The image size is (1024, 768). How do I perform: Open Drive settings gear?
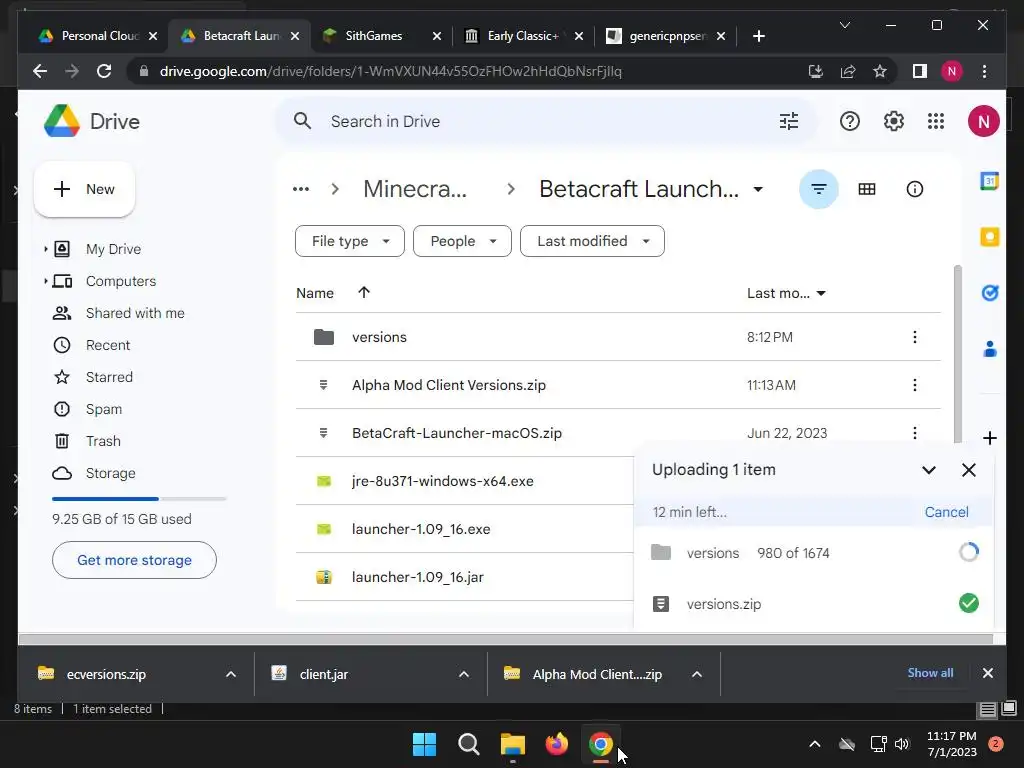point(893,121)
